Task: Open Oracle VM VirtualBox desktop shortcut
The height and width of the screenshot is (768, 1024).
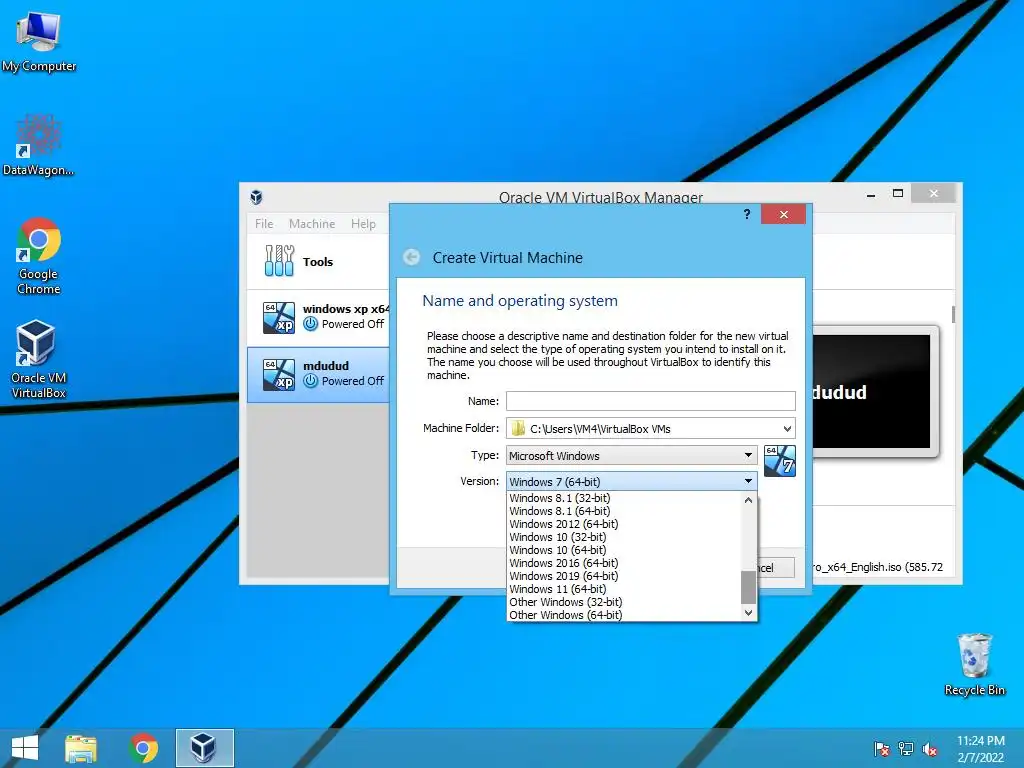Action: point(39,359)
